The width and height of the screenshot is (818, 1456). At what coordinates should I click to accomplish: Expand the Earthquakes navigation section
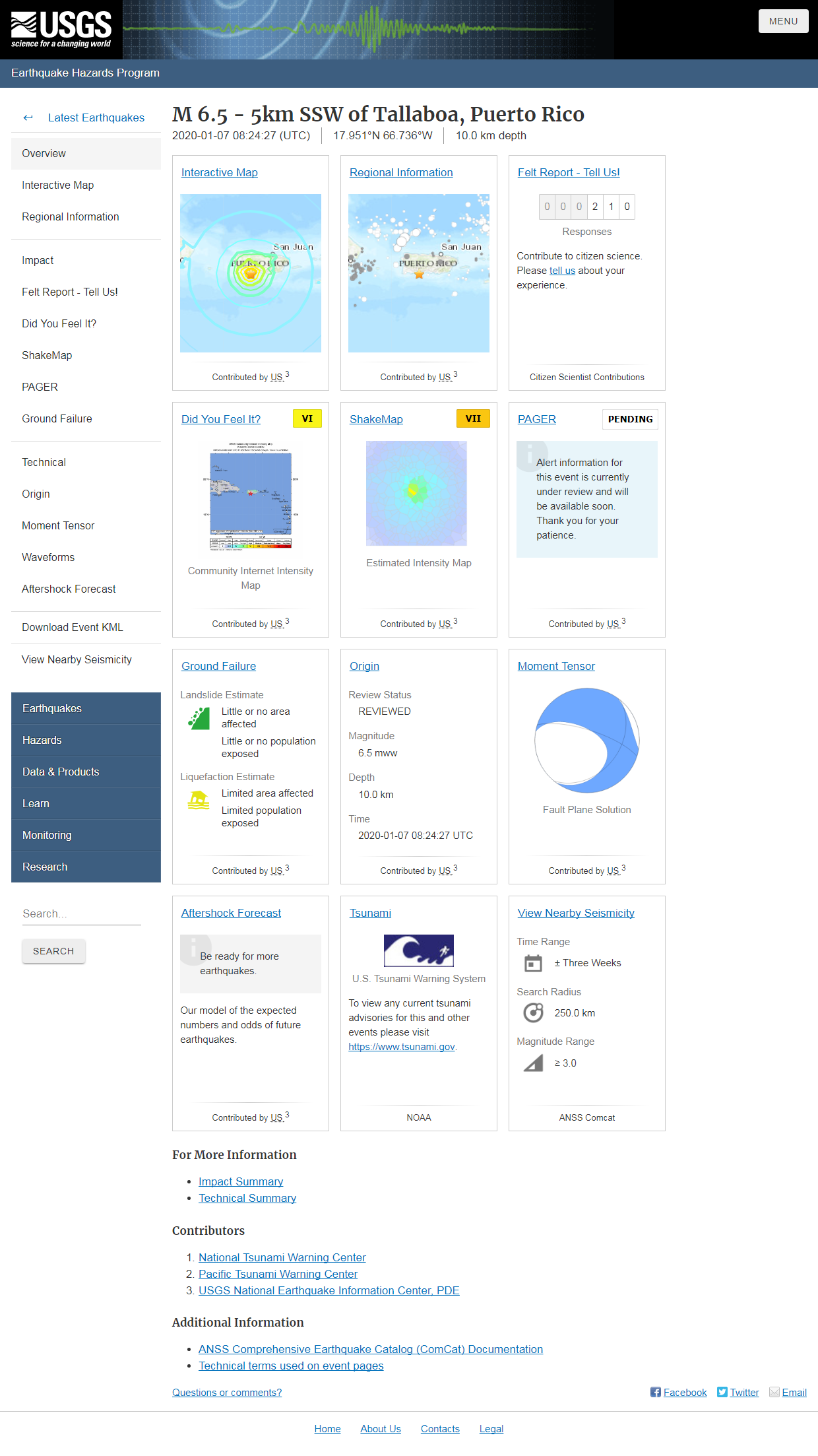pos(86,708)
